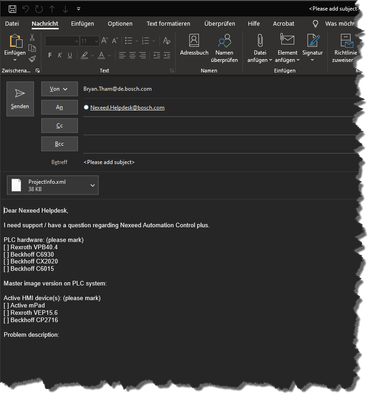Apply font color with the A icon
Viewport: 374px width, 400px height.
coord(101,55)
